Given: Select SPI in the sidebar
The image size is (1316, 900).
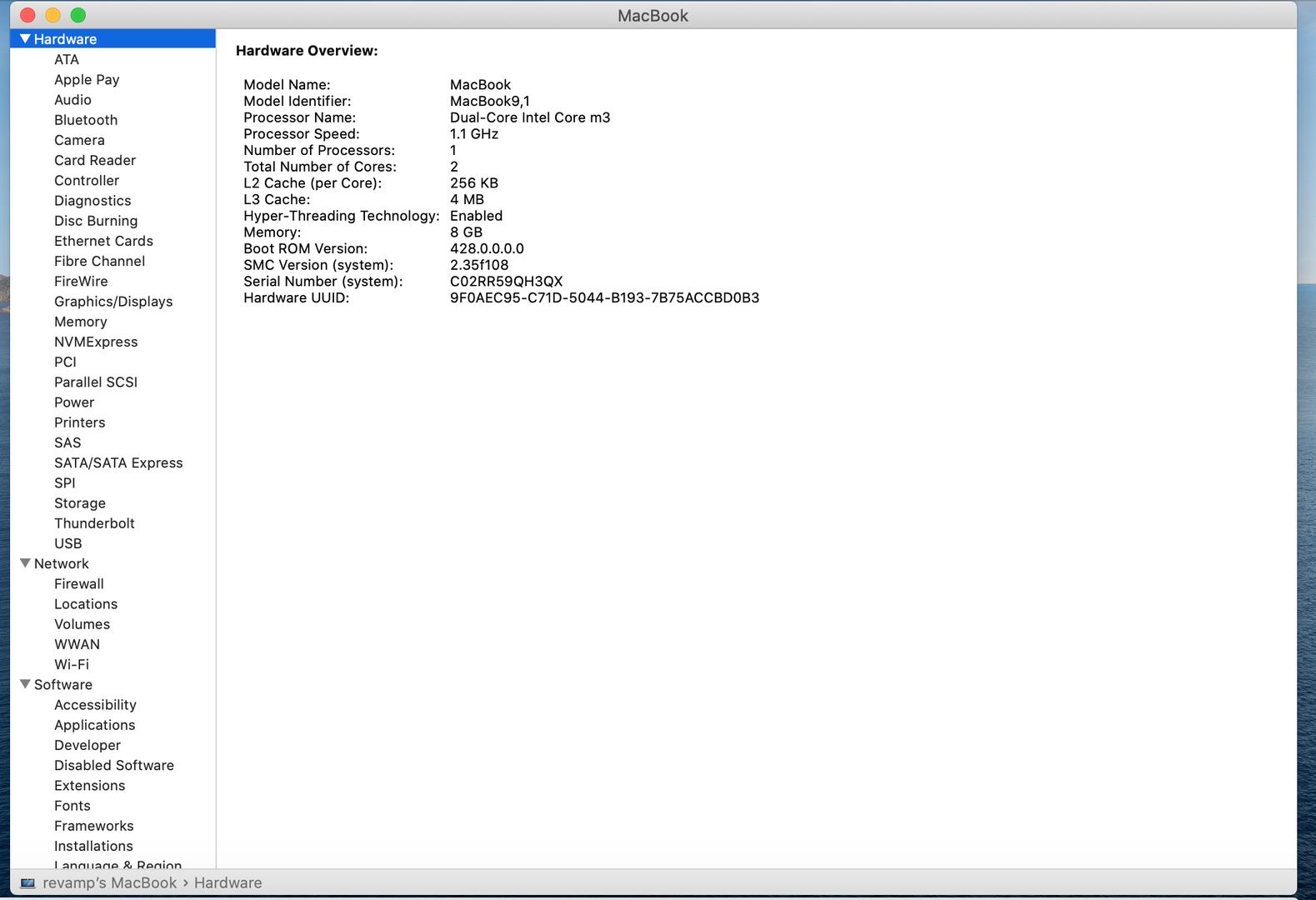Looking at the screenshot, I should coord(65,482).
